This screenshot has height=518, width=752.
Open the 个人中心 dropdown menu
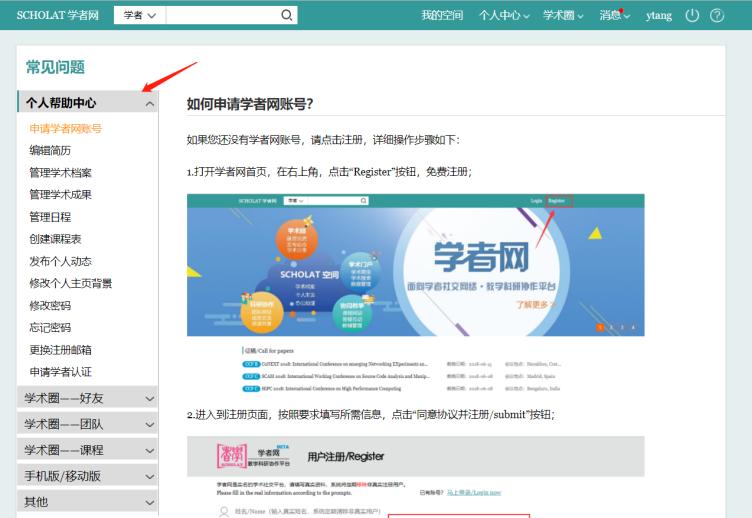[x=504, y=15]
